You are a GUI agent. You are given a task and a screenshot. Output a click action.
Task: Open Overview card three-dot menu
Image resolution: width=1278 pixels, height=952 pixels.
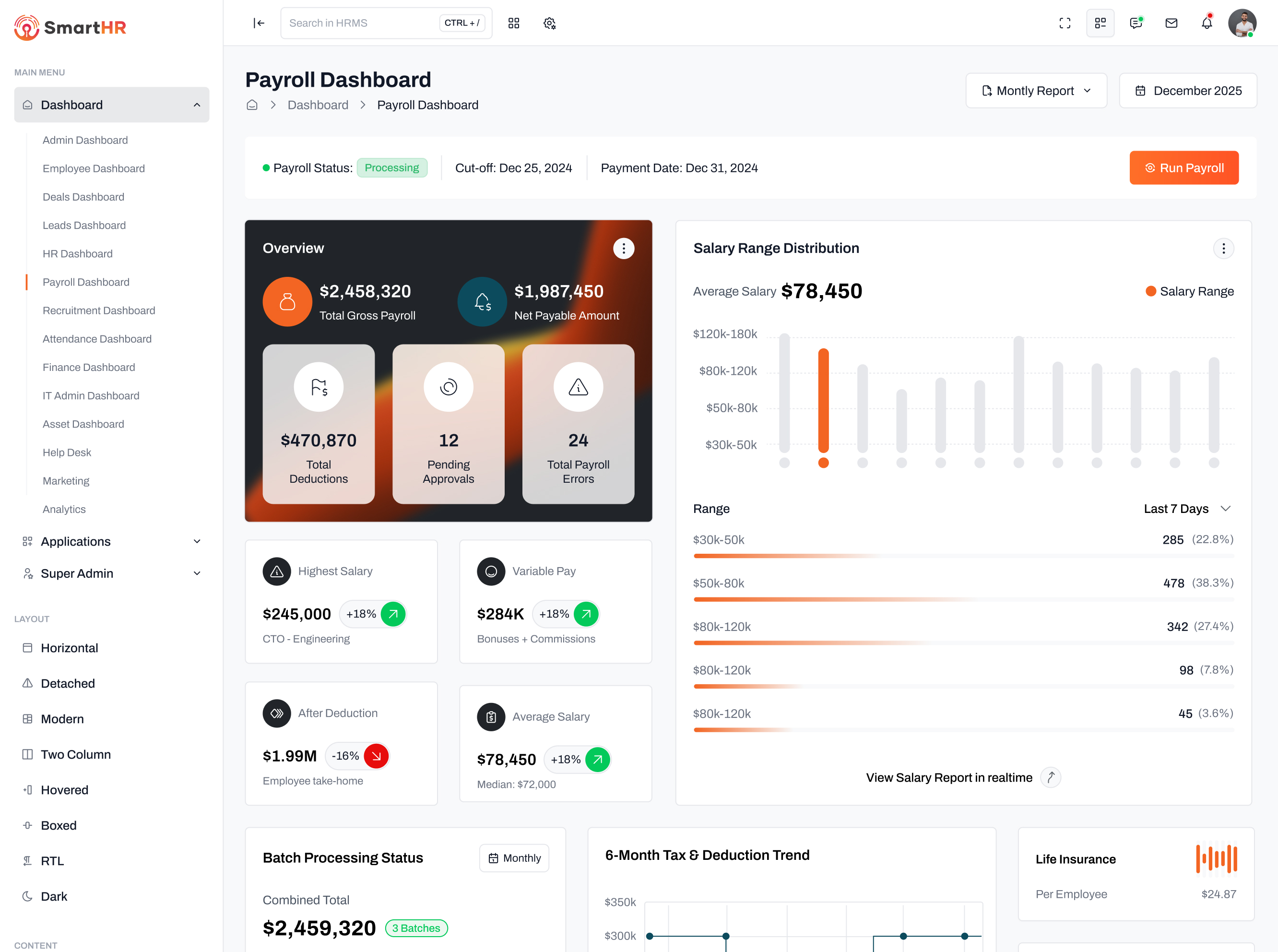click(624, 249)
